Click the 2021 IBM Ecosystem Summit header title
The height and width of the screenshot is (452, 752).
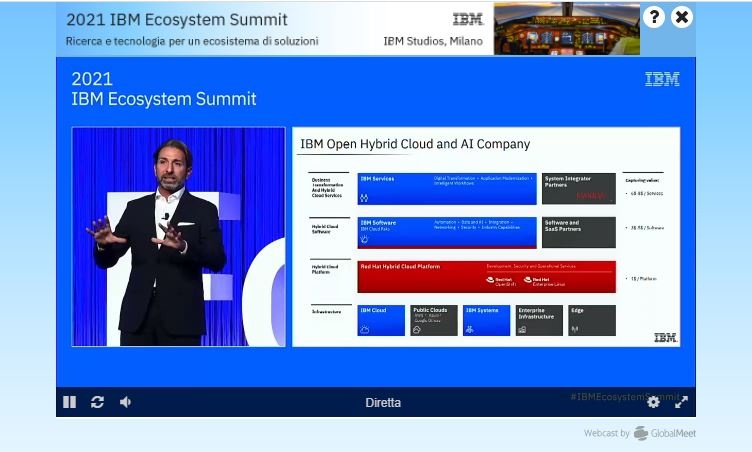[177, 20]
